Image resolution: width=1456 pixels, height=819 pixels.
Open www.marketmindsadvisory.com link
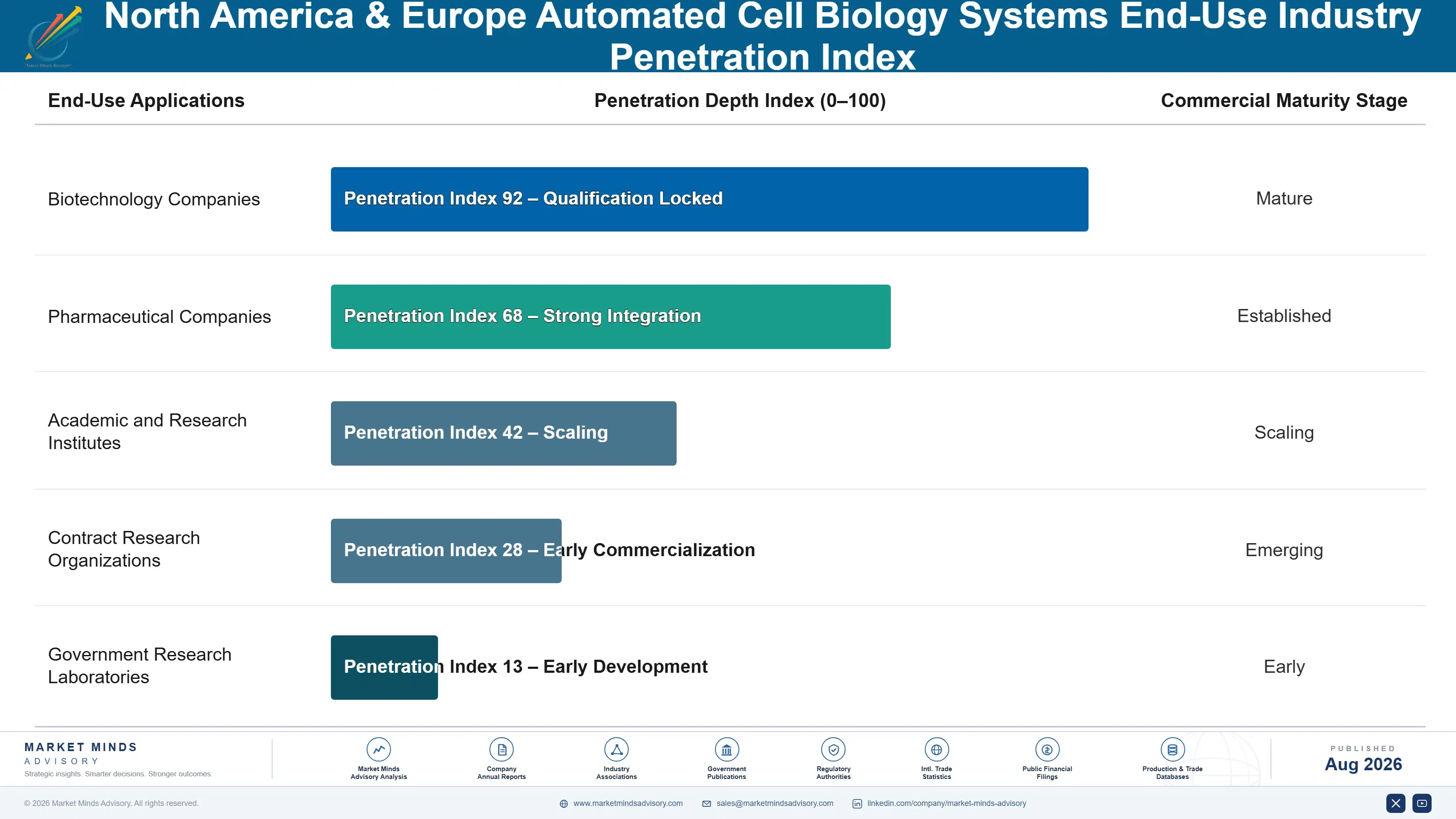[x=628, y=803]
